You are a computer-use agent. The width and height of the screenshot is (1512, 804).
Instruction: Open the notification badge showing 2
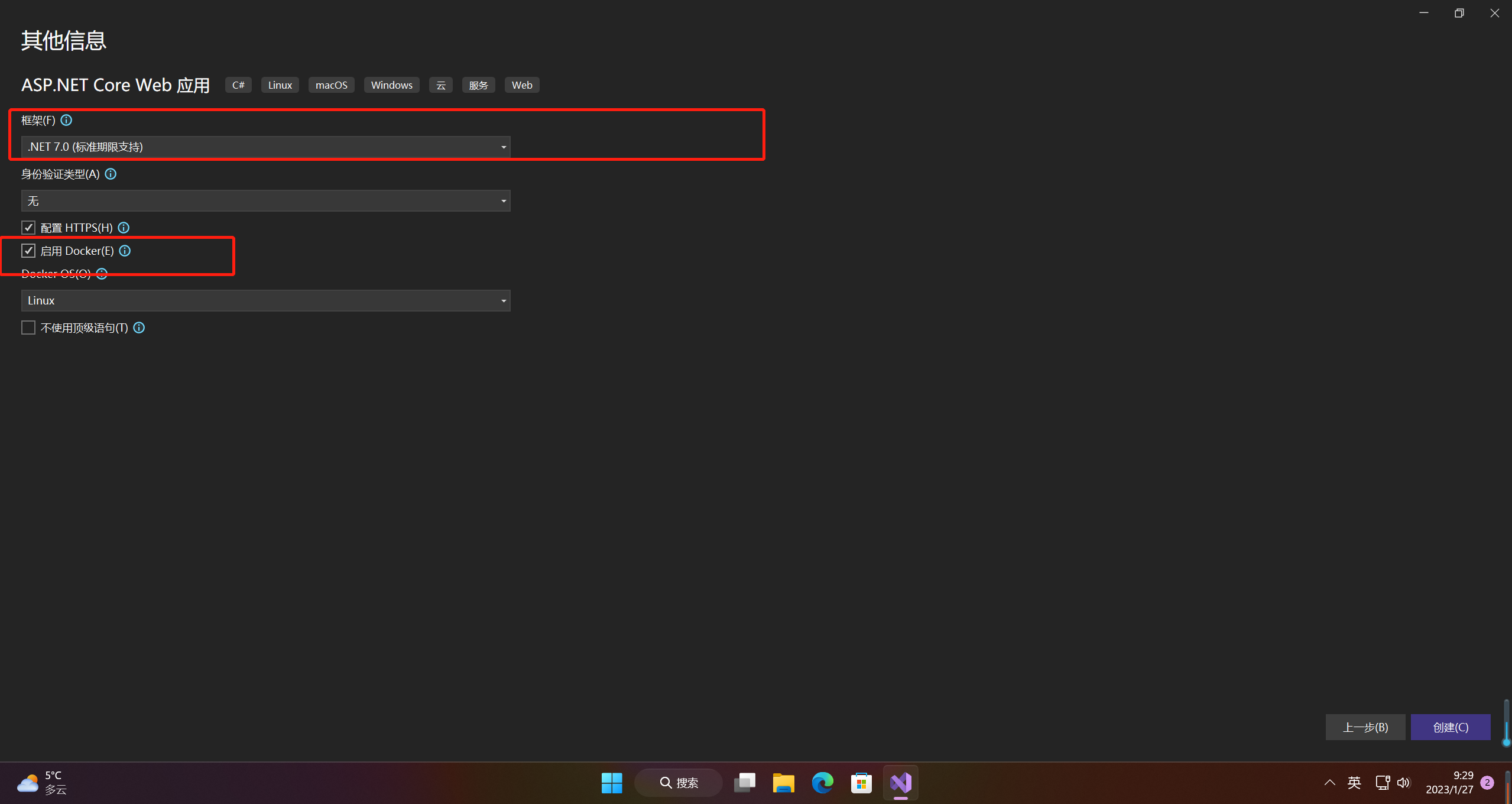coord(1487,783)
